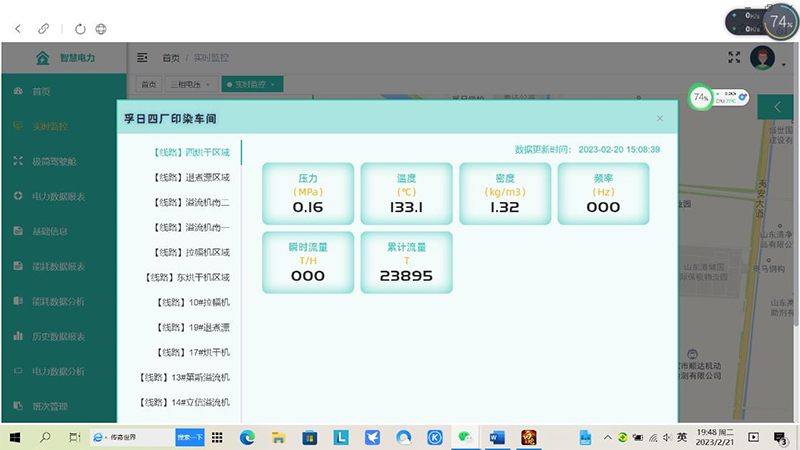Viewport: 800px width, 450px height.
Task: Open the user avatar dropdown arrow
Action: (784, 65)
